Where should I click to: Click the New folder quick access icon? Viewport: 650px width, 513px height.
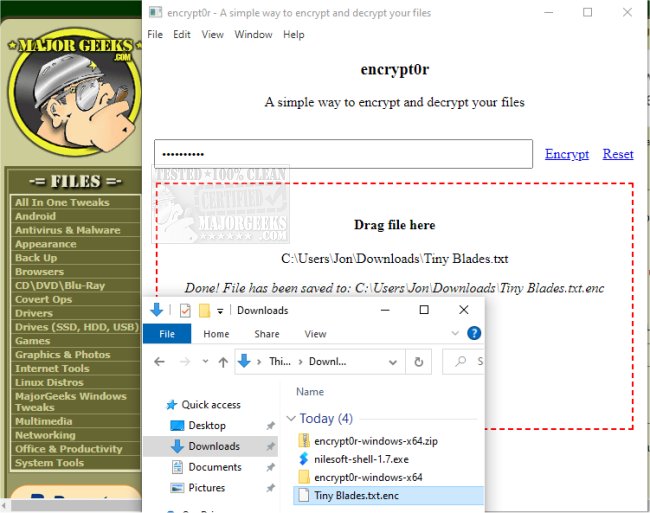[x=204, y=311]
